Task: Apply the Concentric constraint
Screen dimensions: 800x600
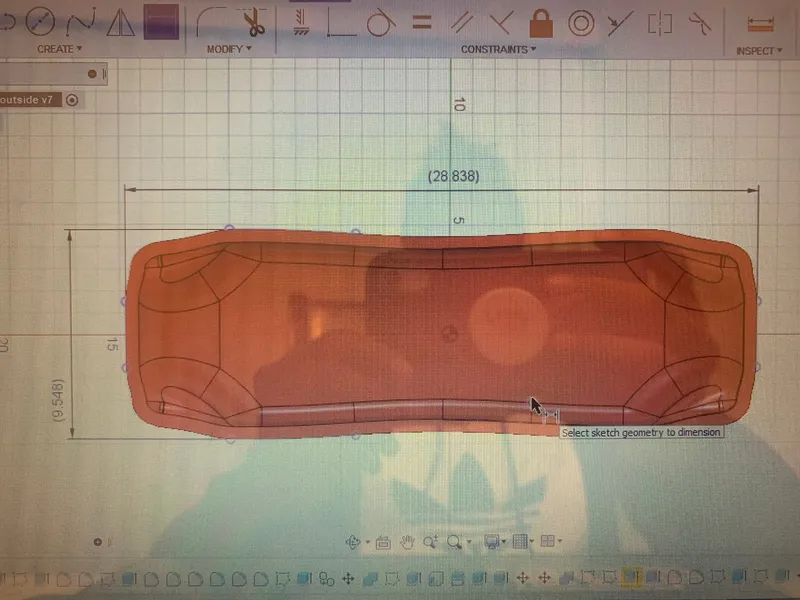Action: (x=581, y=23)
